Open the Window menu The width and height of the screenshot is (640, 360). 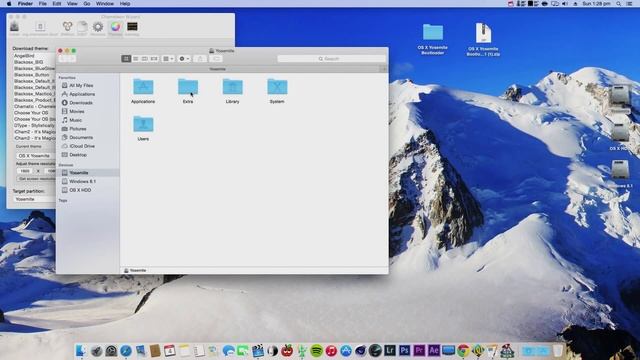click(x=105, y=4)
